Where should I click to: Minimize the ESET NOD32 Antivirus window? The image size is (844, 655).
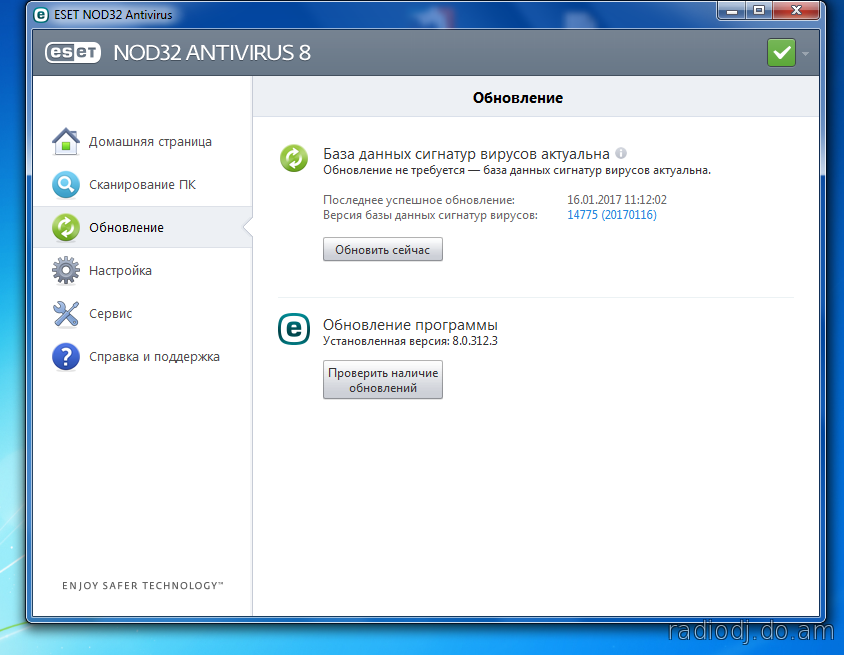(x=732, y=11)
